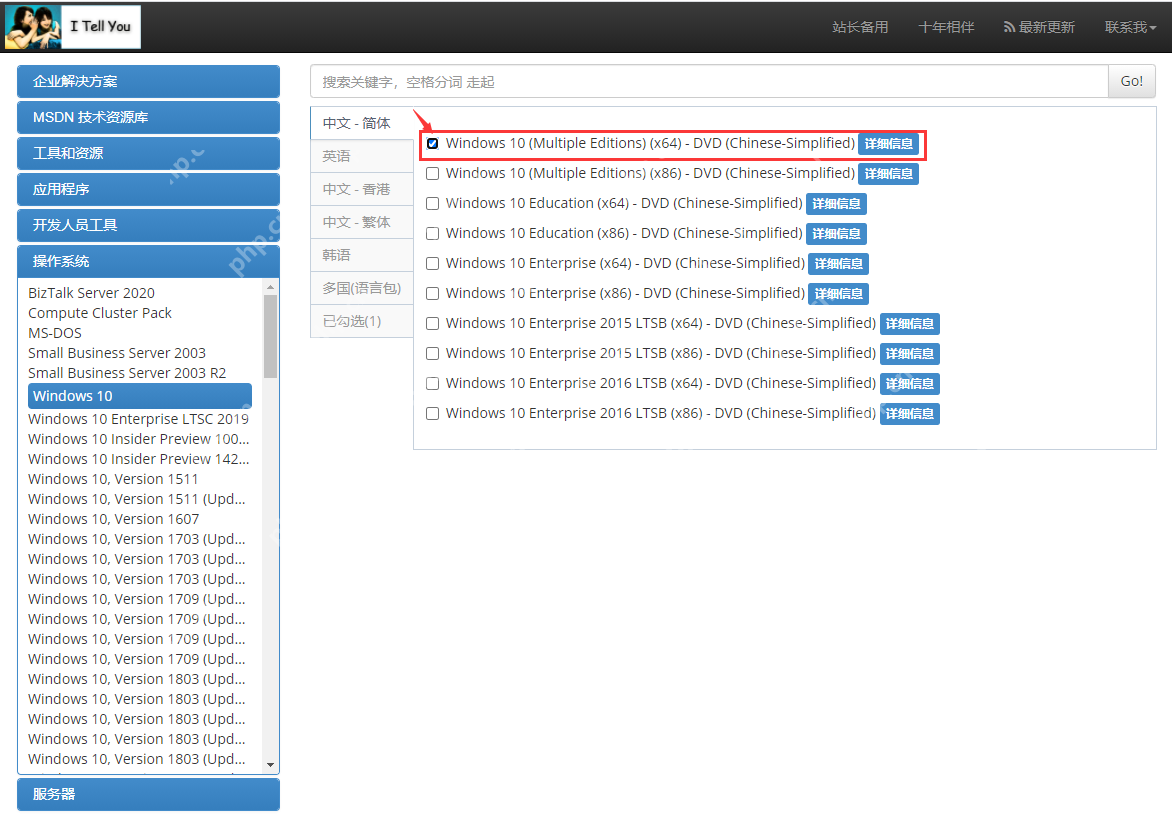Expand the 服务器 accordion section
The height and width of the screenshot is (814, 1172).
point(149,795)
